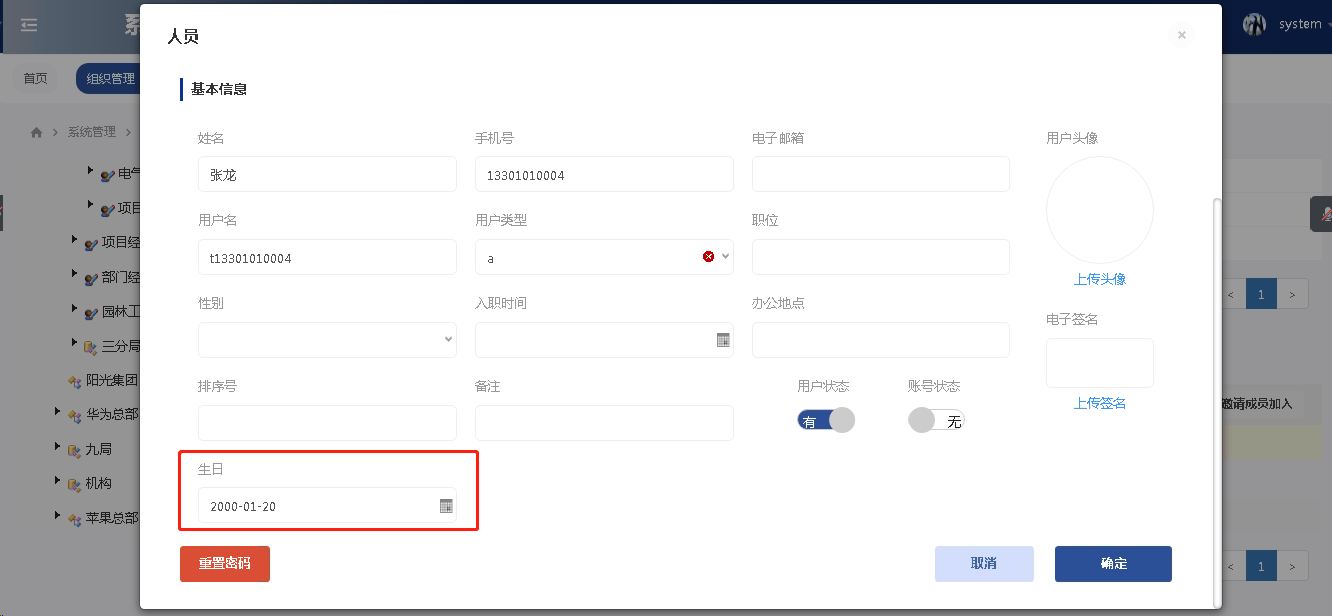Toggle the 账号状态 switch
Image resolution: width=1332 pixels, height=616 pixels.
coord(936,421)
